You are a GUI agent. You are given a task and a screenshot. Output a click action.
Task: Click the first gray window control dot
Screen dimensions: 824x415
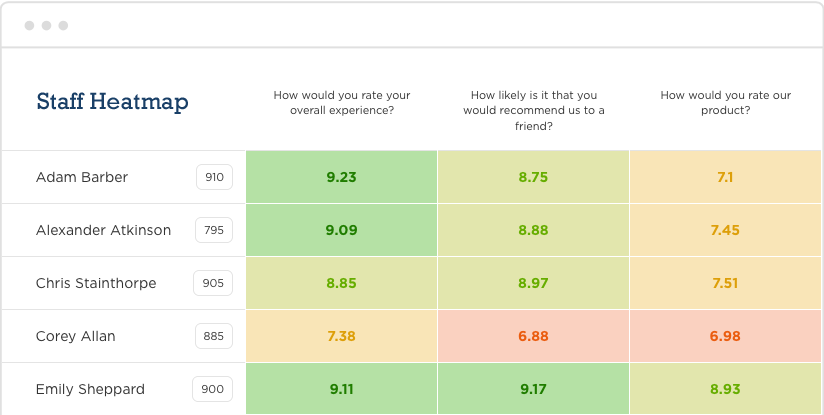29,25
